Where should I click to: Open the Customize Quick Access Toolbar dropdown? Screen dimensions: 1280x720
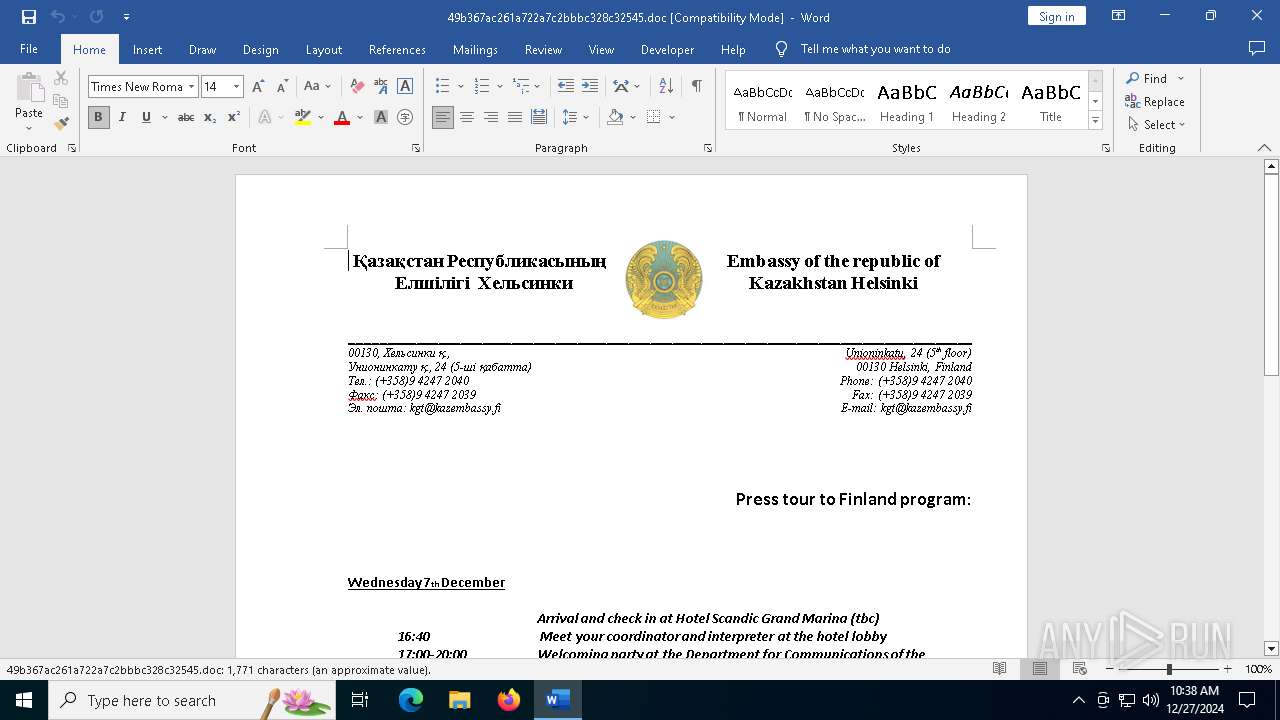point(126,17)
